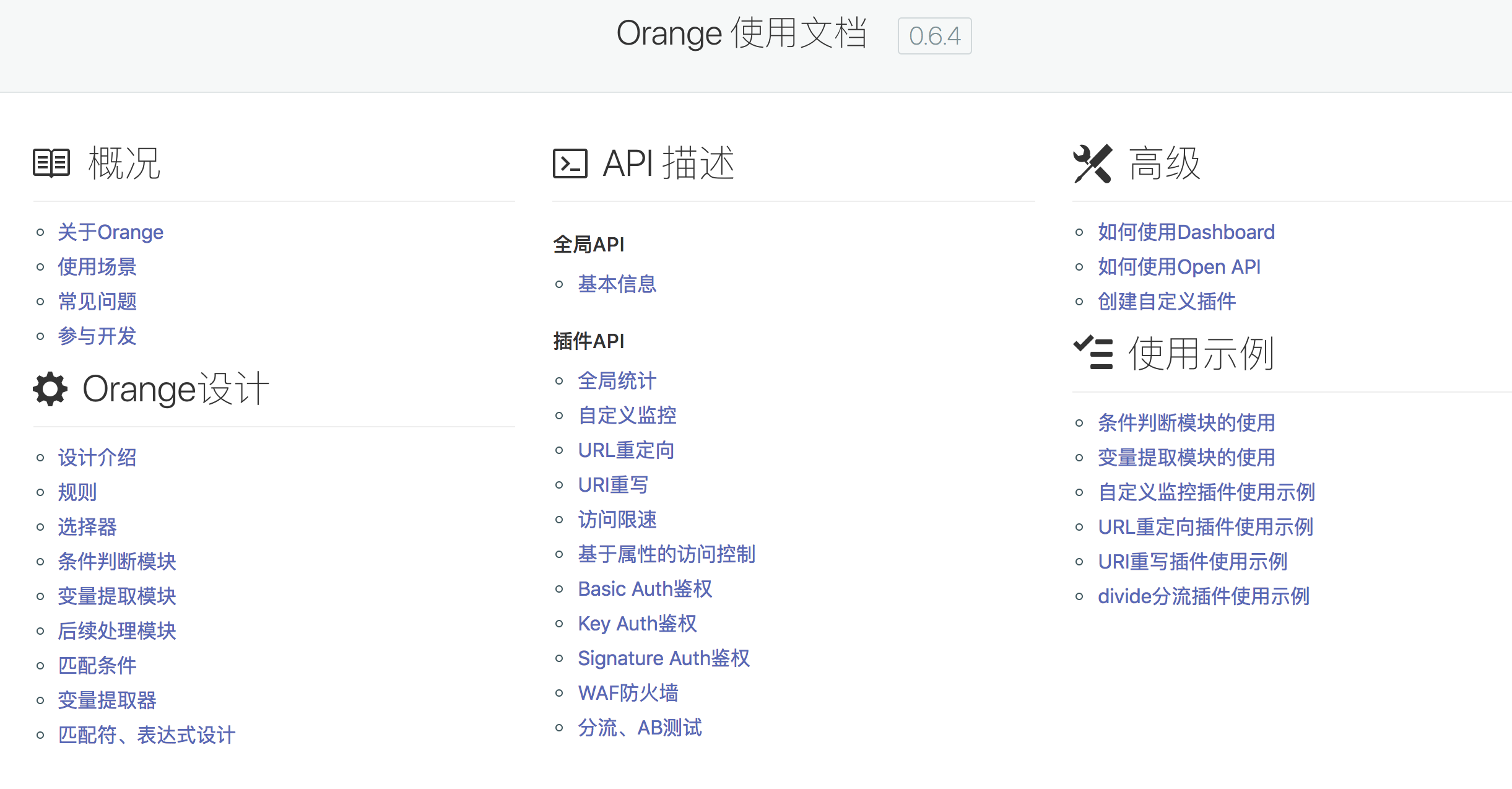Open divide分流插件使用示例 link

[1203, 596]
